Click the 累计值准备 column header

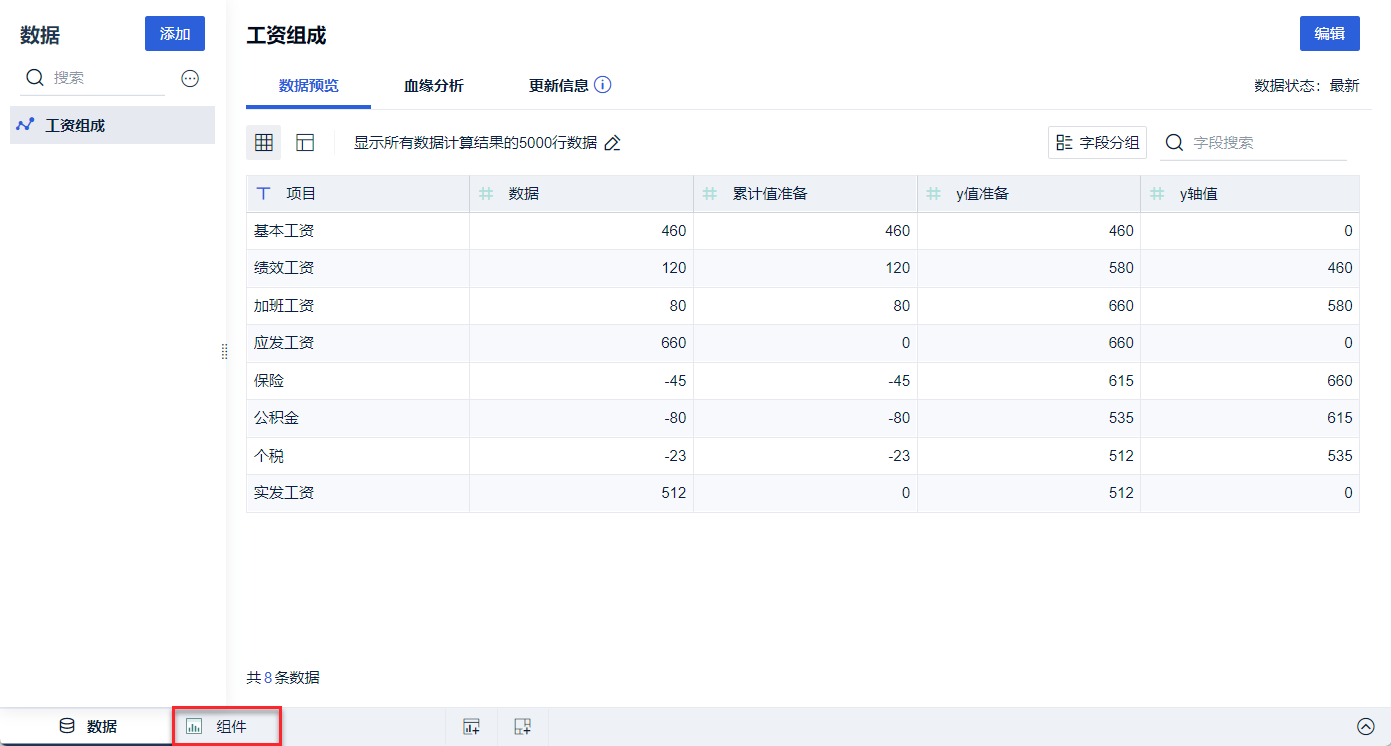[x=806, y=194]
